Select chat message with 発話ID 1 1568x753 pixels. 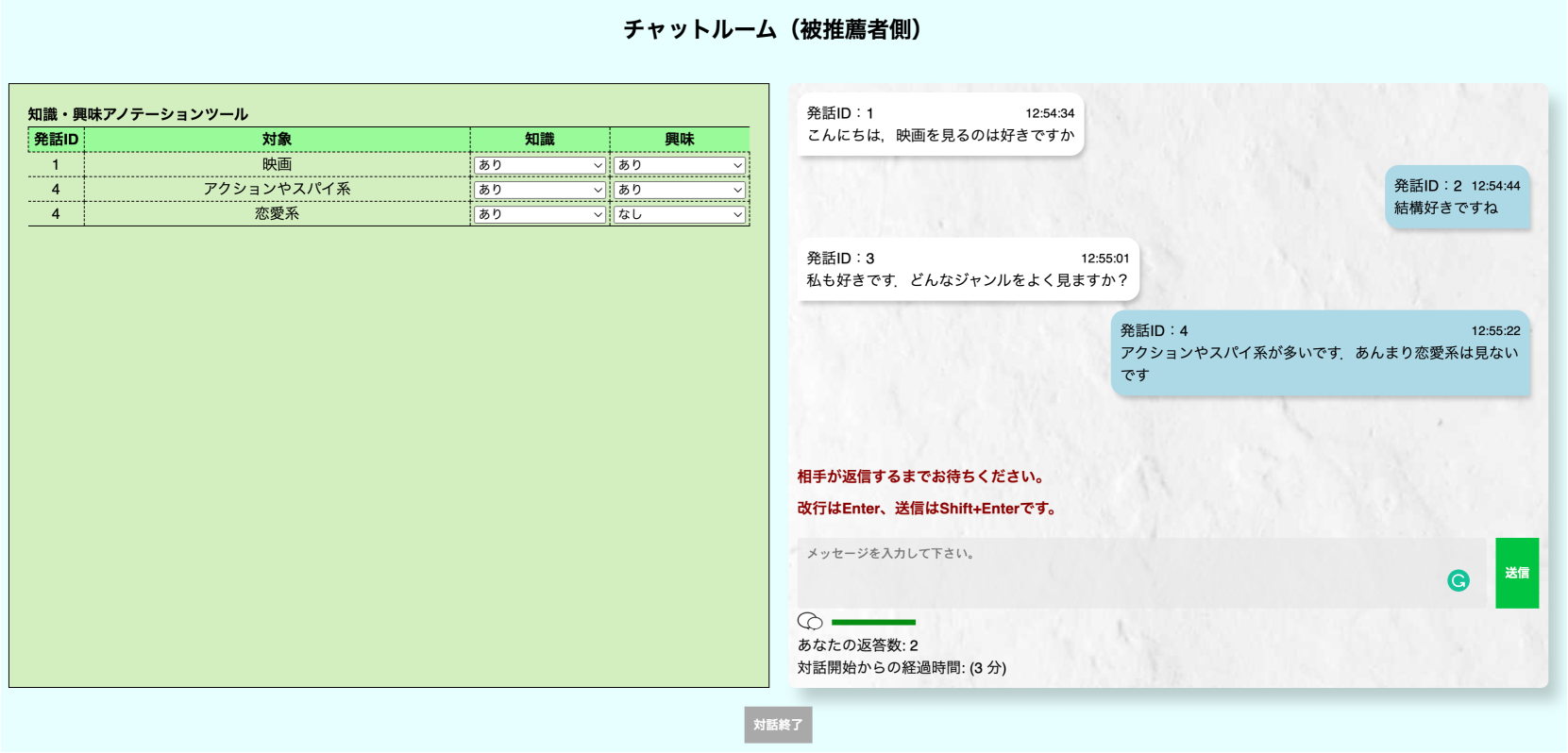click(x=939, y=125)
